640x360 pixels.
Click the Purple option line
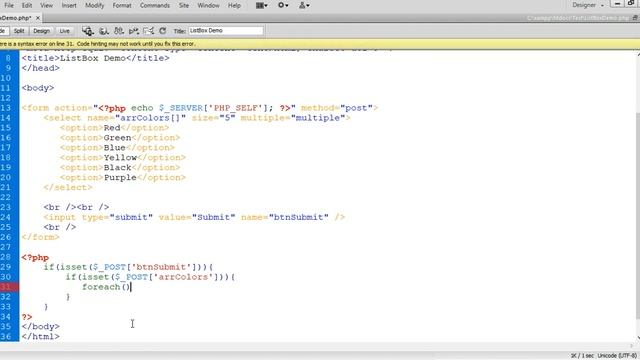(x=123, y=178)
